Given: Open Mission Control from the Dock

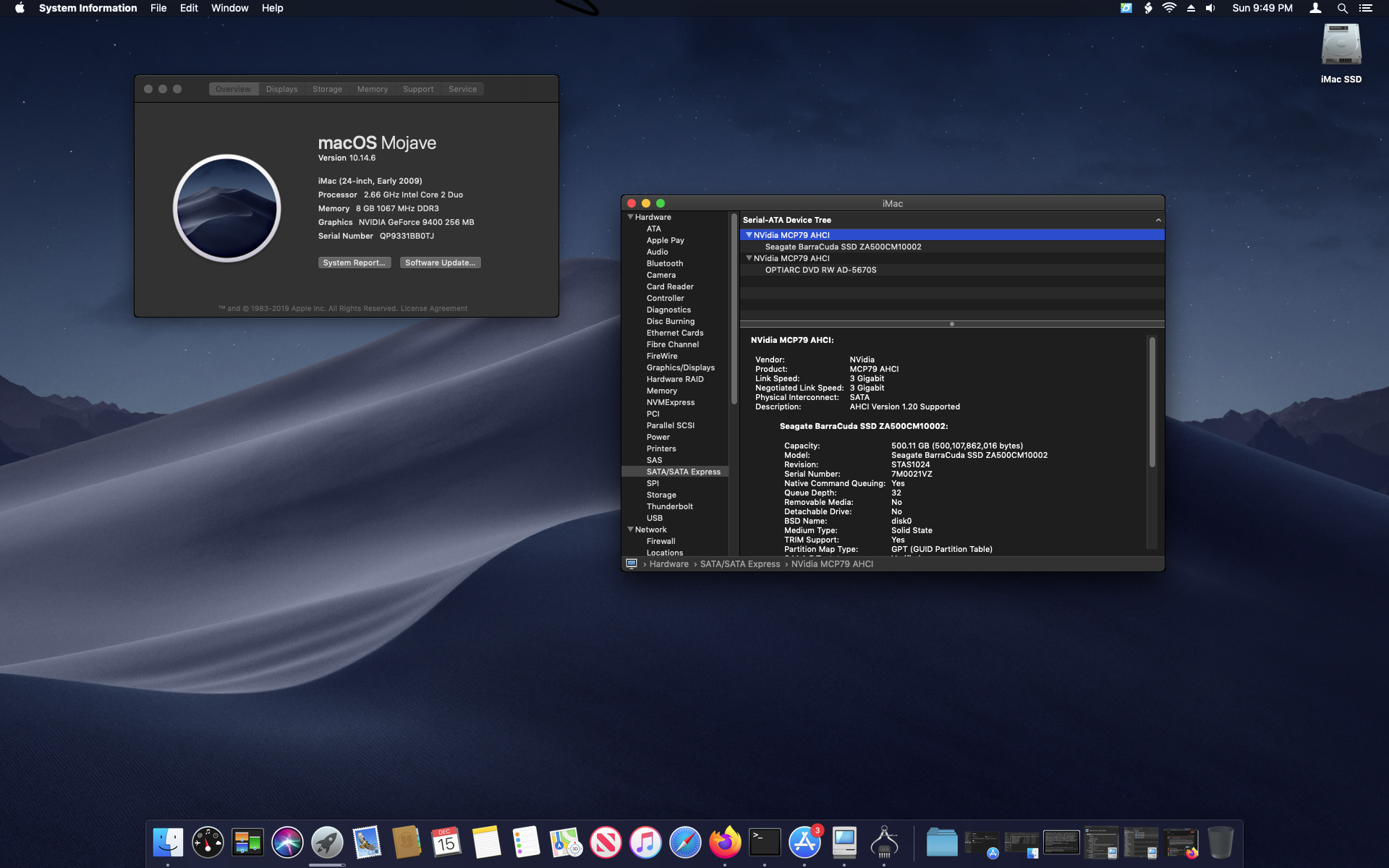Looking at the screenshot, I should [247, 843].
